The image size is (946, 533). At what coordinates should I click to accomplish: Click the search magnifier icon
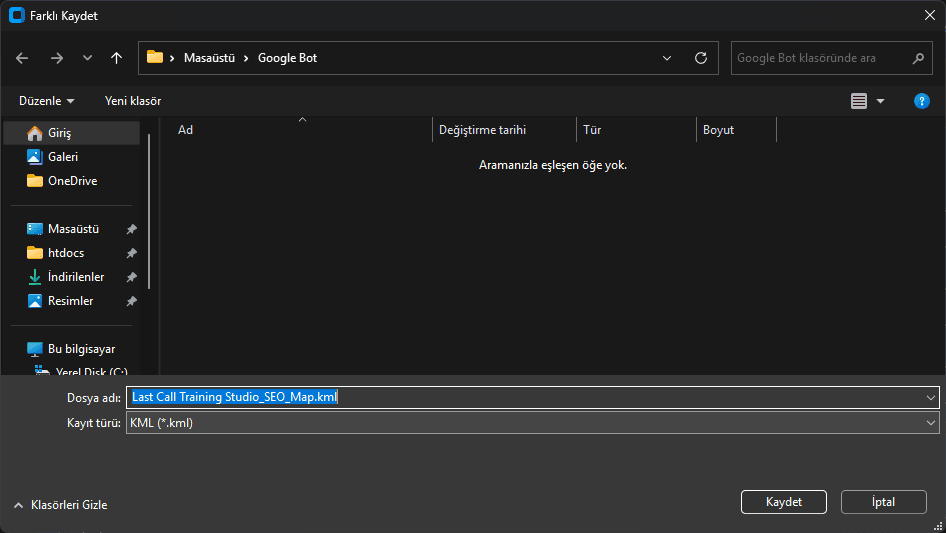(918, 58)
